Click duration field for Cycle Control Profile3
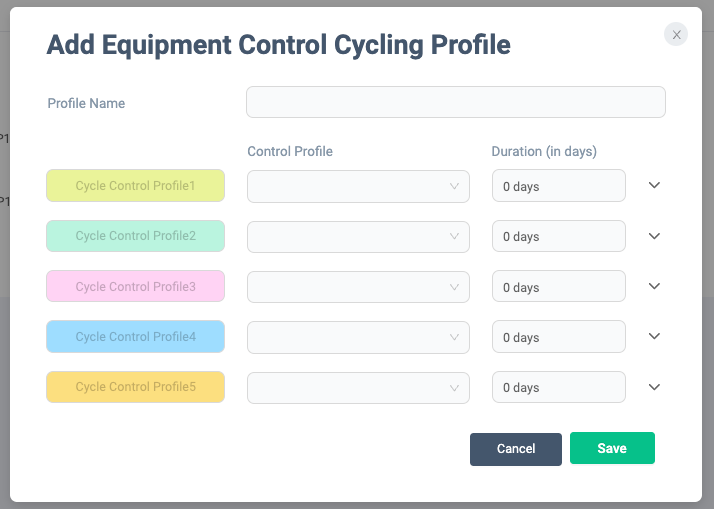The image size is (714, 509). coord(559,286)
